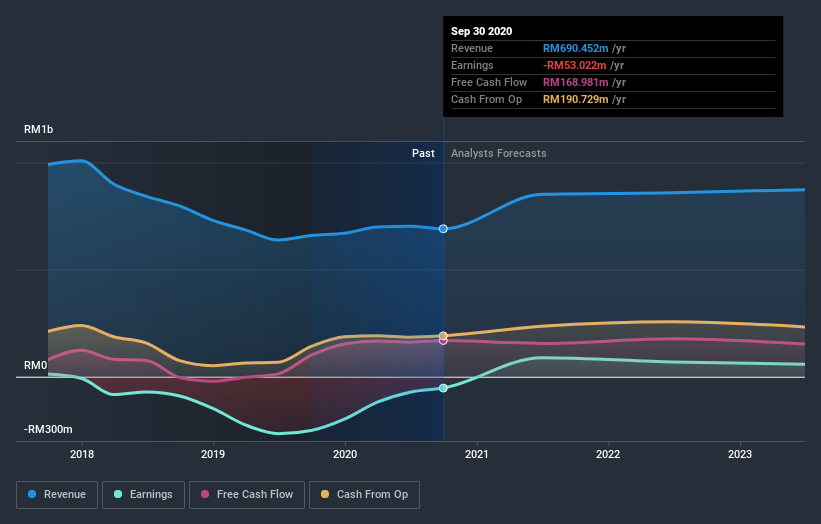Click the Past section label
The width and height of the screenshot is (821, 524).
click(423, 153)
